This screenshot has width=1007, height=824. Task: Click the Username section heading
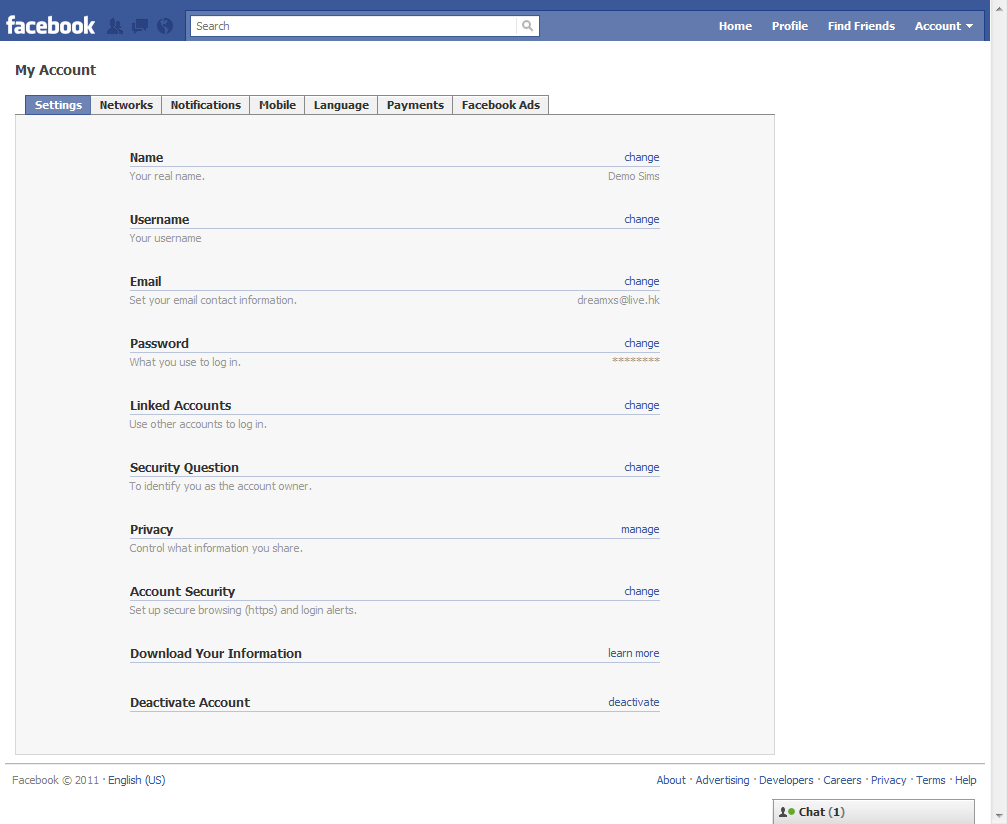tap(159, 219)
